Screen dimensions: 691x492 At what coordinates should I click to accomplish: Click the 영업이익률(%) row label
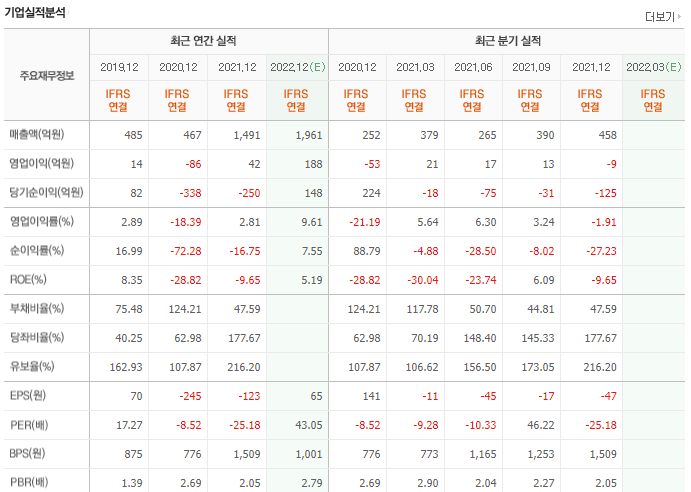tap(41, 221)
